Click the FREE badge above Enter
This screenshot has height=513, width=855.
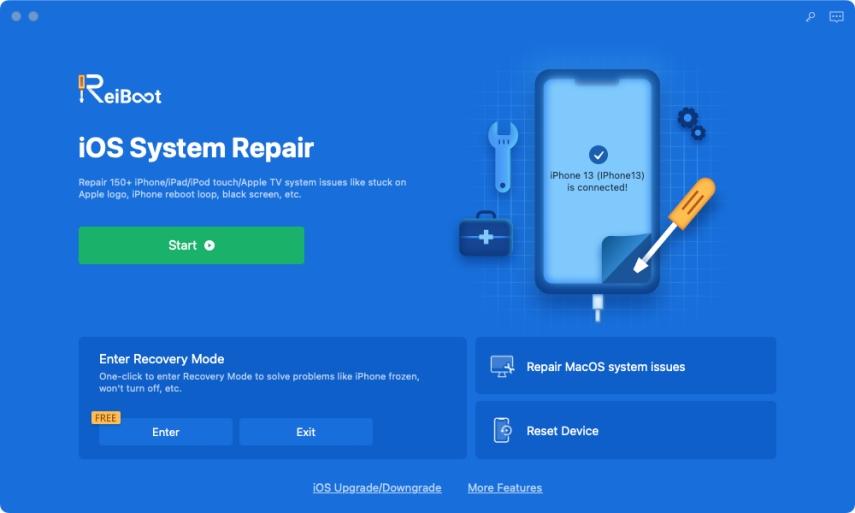pyautogui.click(x=106, y=418)
